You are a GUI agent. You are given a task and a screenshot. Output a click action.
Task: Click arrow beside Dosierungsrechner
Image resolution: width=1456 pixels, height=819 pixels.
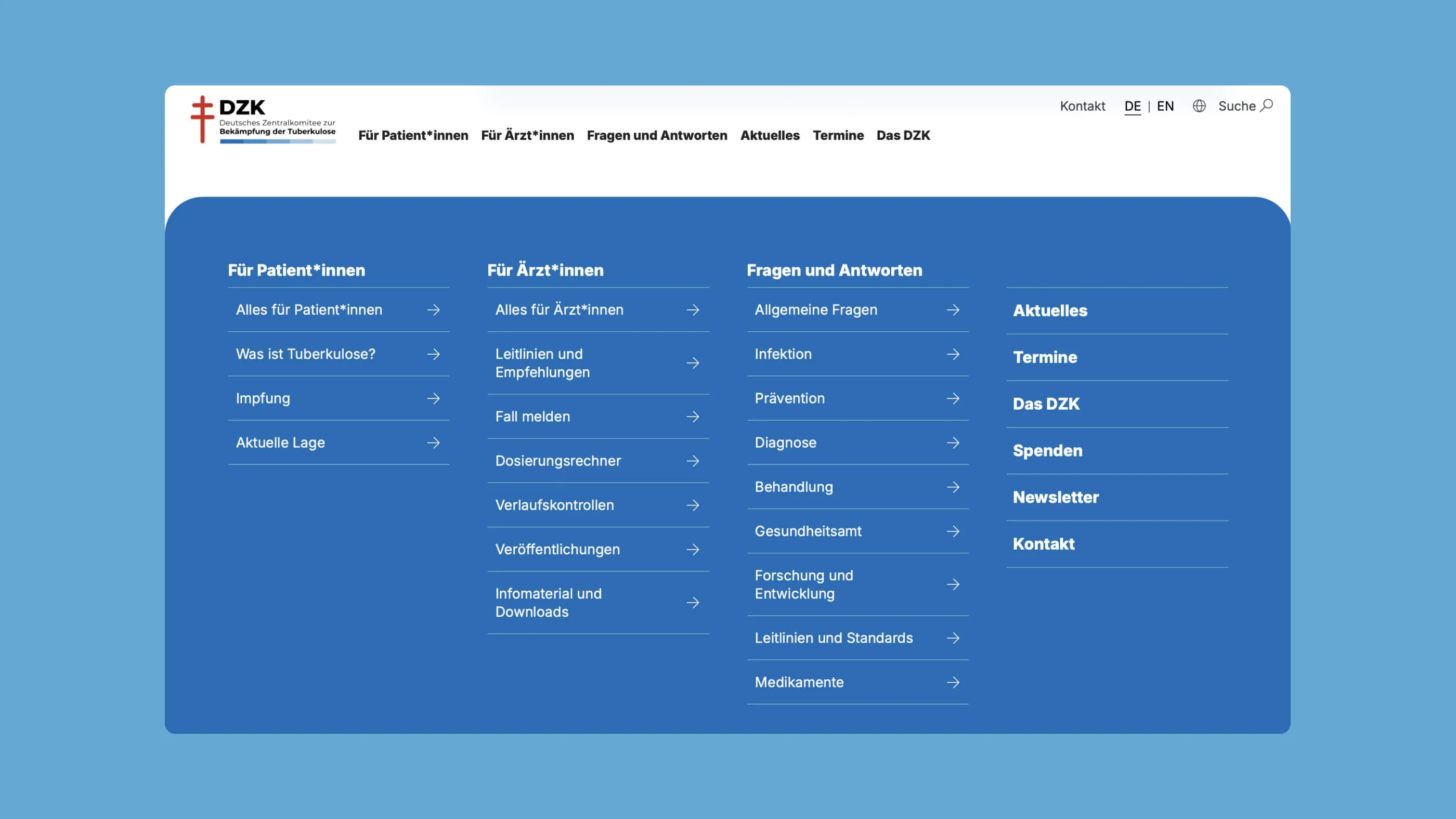[693, 461]
